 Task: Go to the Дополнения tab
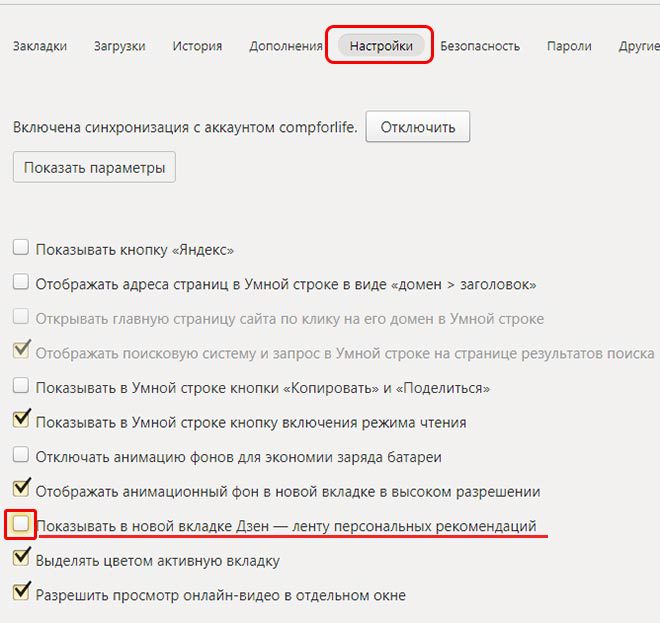pos(286,46)
